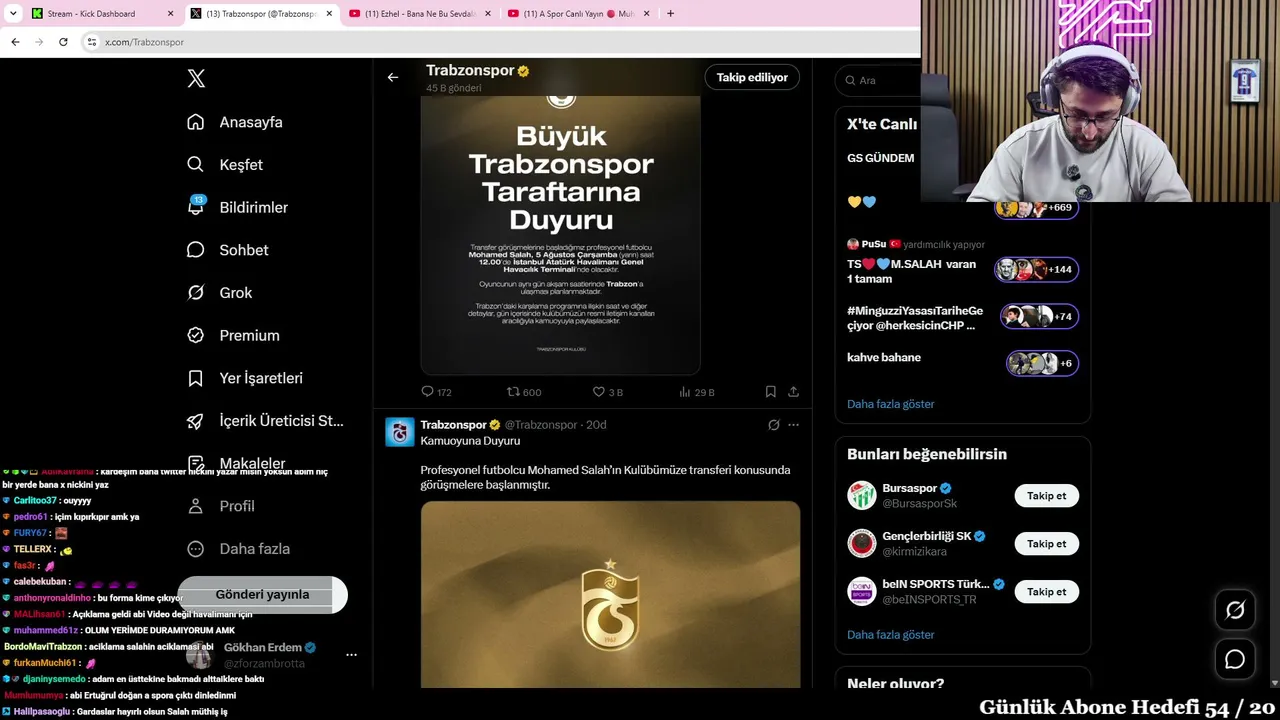Open the gold Trabzonspor logo image
This screenshot has width=1280, height=720.
[610, 594]
